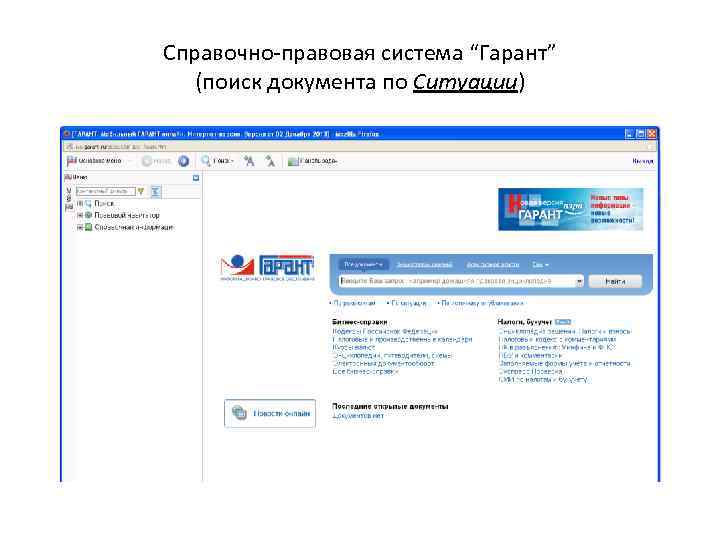Click the green toolbar icon after the font buttons
720x540 pixels.
click(292, 161)
